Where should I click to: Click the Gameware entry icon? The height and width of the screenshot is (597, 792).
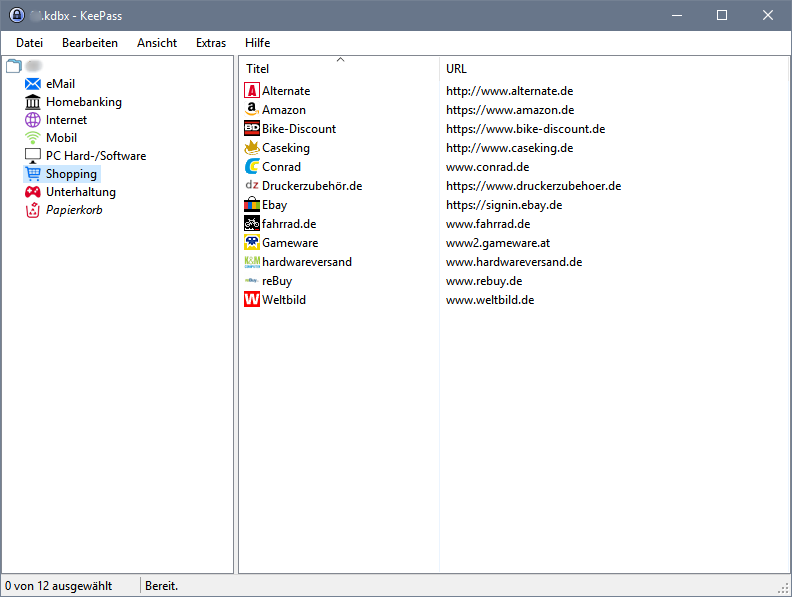(252, 242)
